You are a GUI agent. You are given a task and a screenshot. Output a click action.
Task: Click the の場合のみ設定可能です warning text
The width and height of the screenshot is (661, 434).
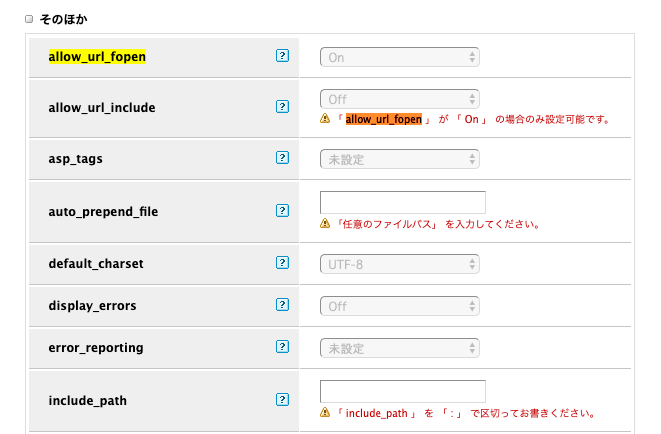[553, 119]
